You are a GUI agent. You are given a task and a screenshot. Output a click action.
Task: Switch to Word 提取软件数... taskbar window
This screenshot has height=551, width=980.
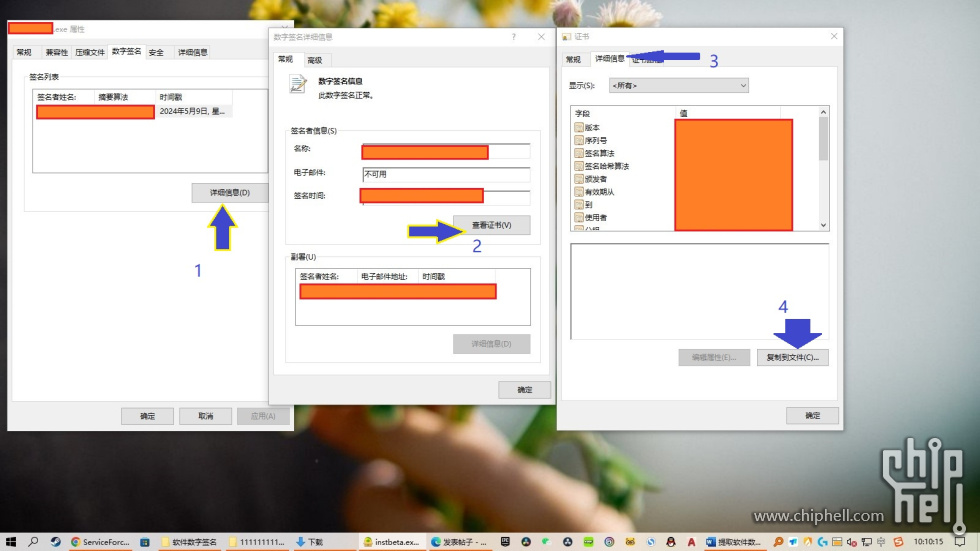[735, 542]
